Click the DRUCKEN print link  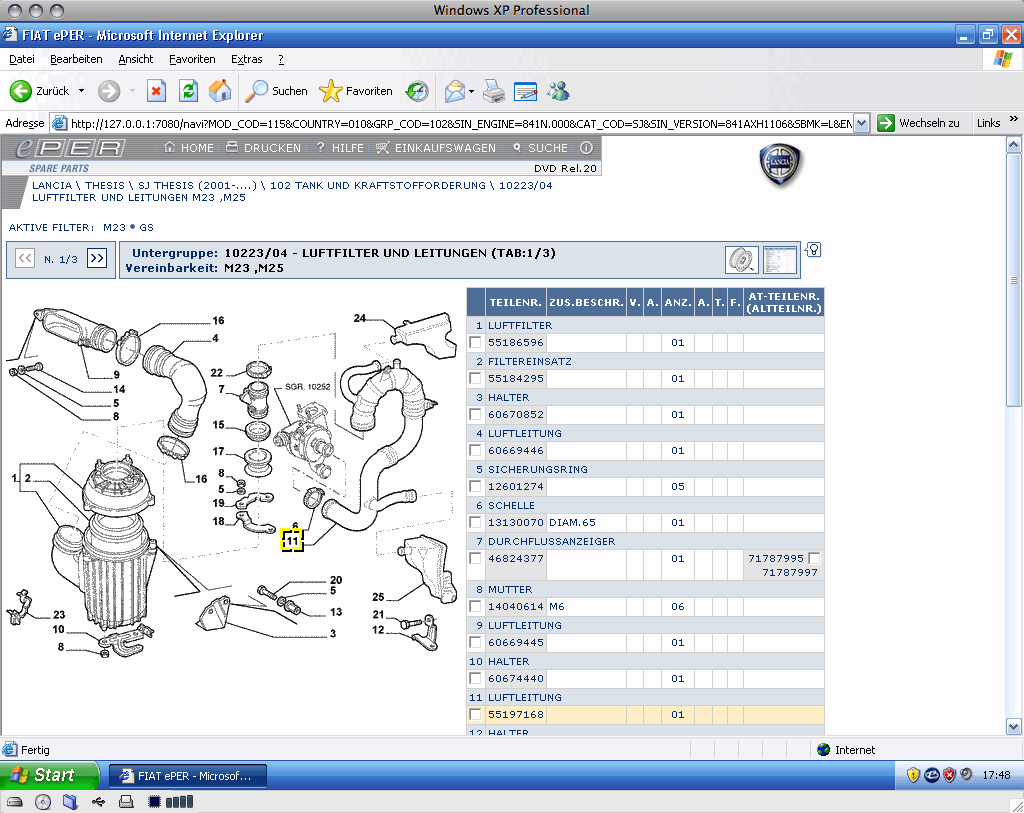(x=264, y=148)
